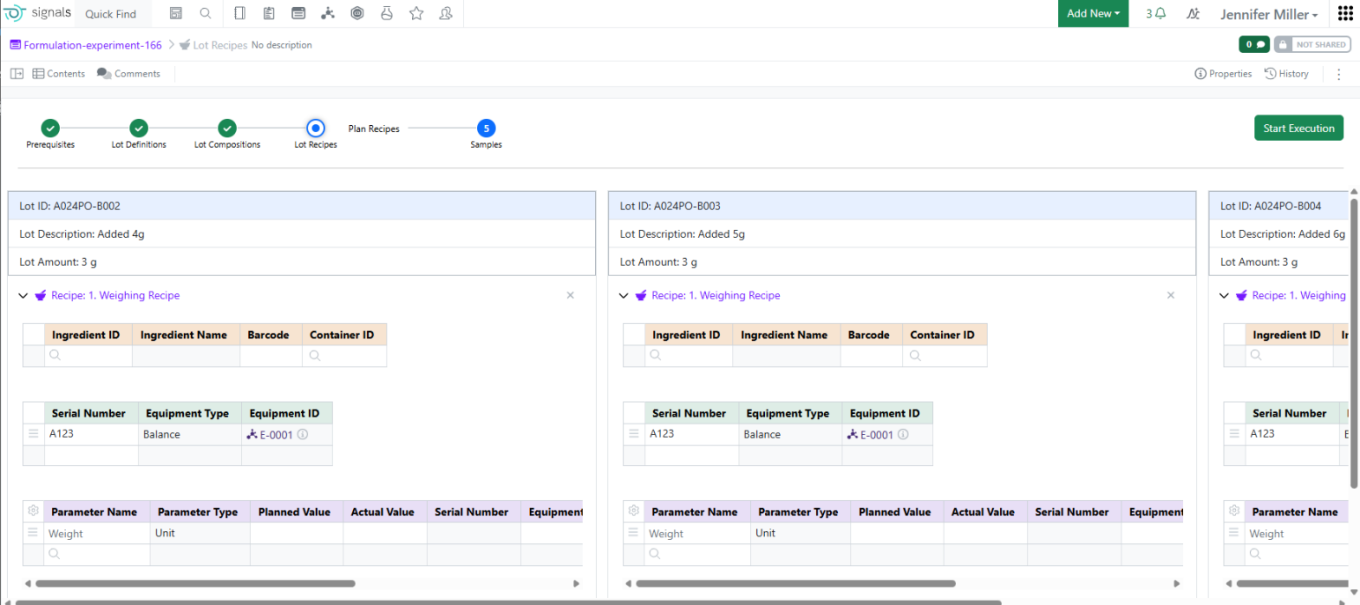Viewport: 1360px width, 605px height.
Task: Click 'Lot Description: Added 4g' text
Action: (x=82, y=234)
